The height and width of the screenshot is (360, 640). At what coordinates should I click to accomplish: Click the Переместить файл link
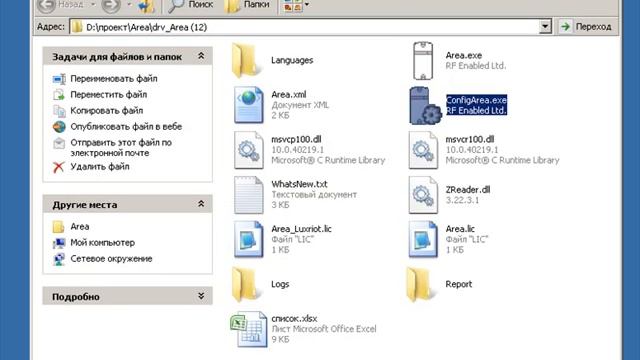point(109,95)
